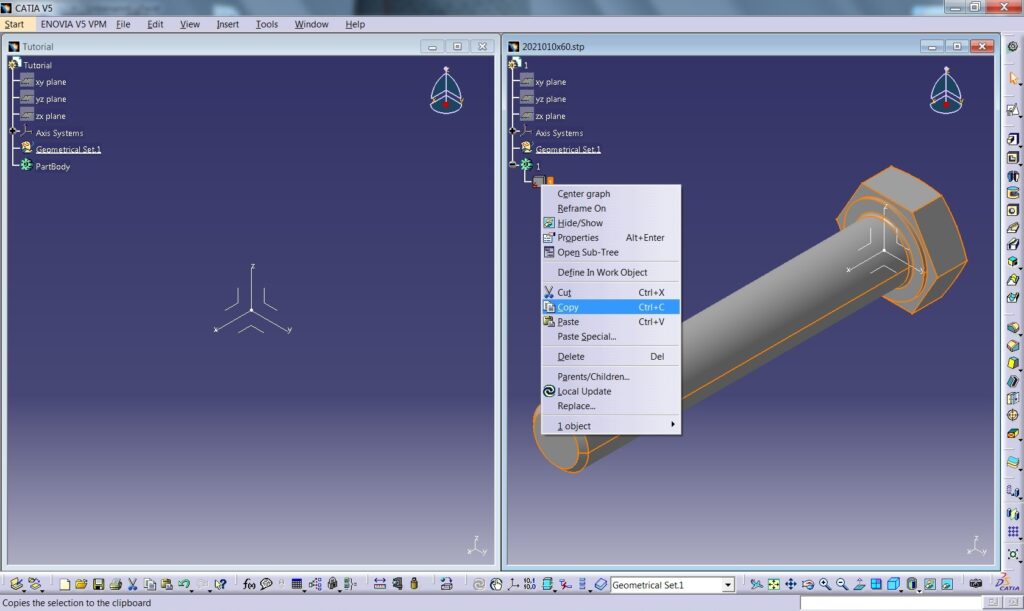The image size is (1024, 611).
Task: Select Geometrical Set.1 in the Tutorial tree
Action: tap(68, 150)
